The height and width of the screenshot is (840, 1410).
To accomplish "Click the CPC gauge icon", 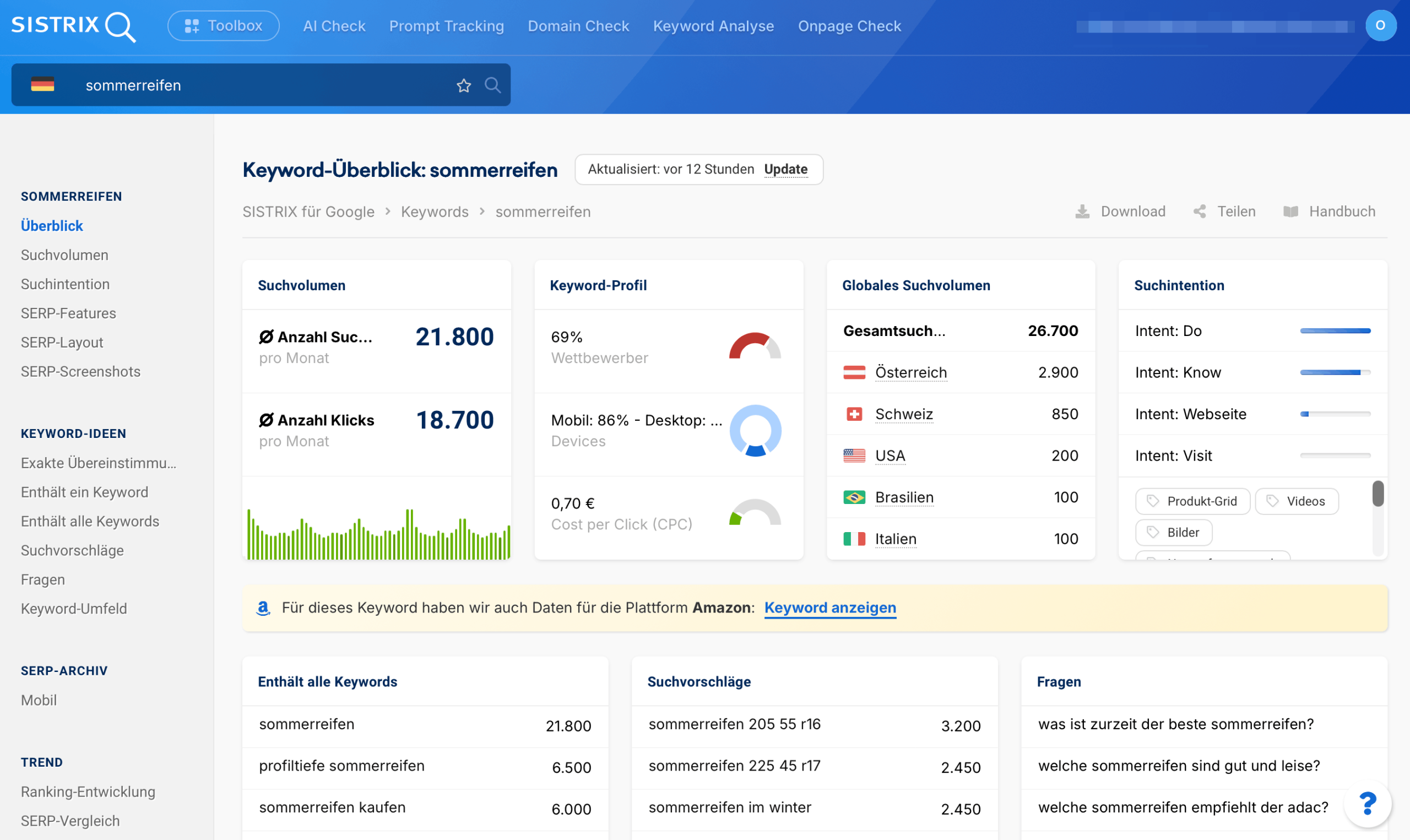I will [755, 512].
